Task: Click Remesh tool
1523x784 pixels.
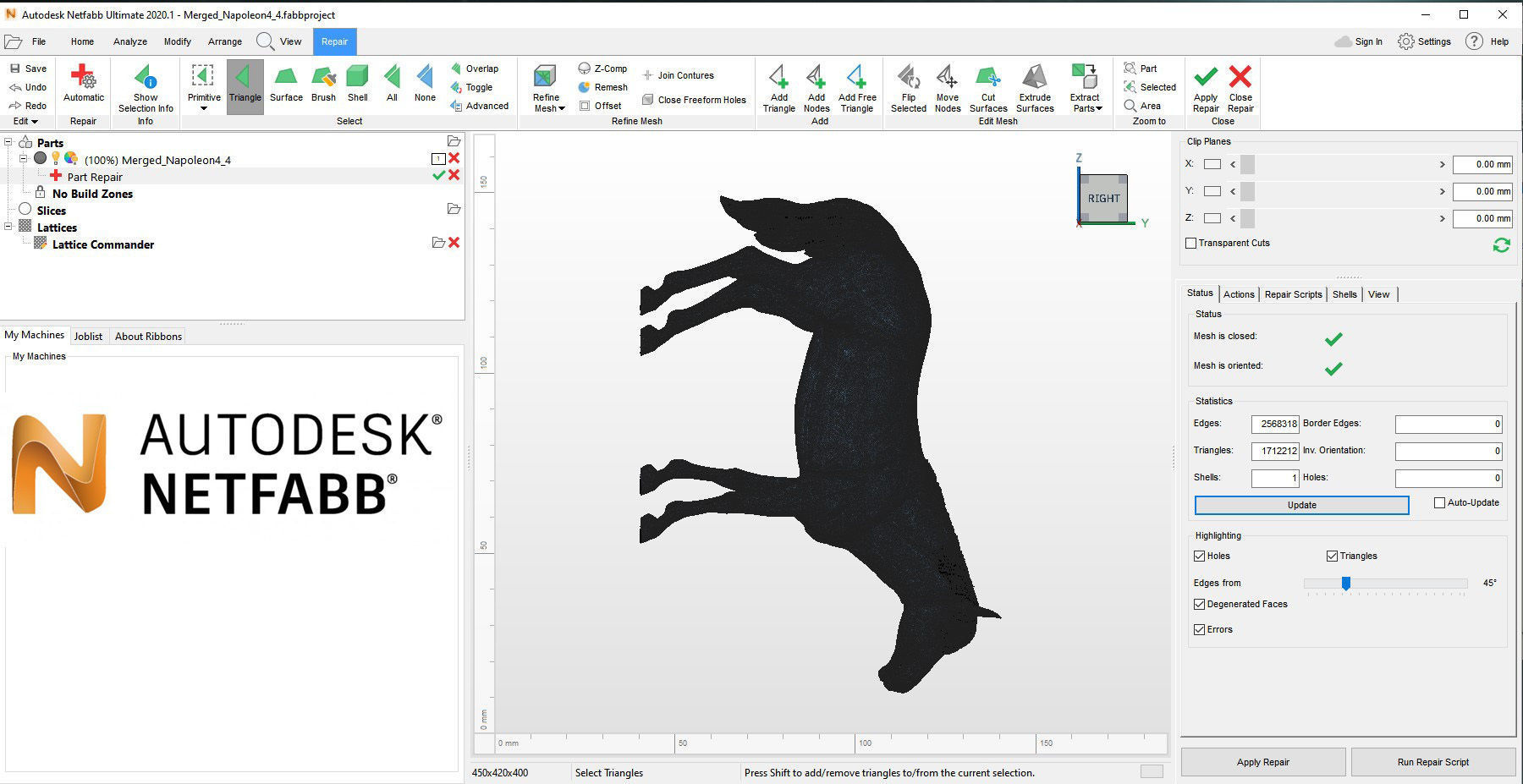Action: 602,87
